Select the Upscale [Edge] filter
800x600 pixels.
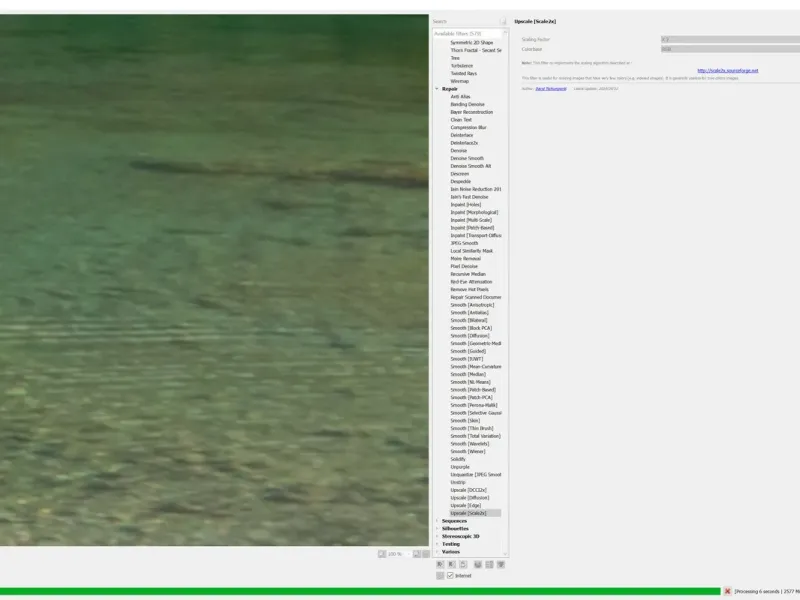[465, 505]
